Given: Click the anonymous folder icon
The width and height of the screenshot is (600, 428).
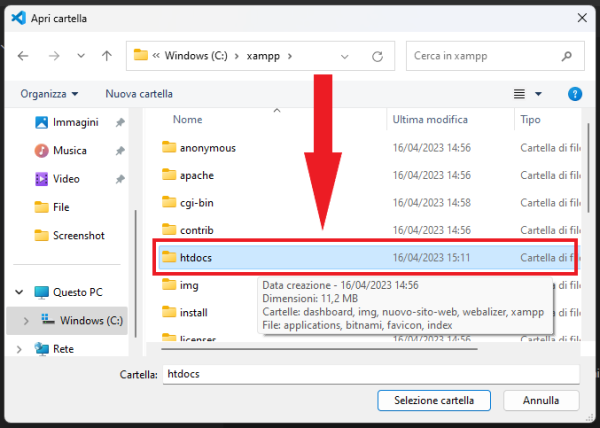Looking at the screenshot, I should 169,147.
